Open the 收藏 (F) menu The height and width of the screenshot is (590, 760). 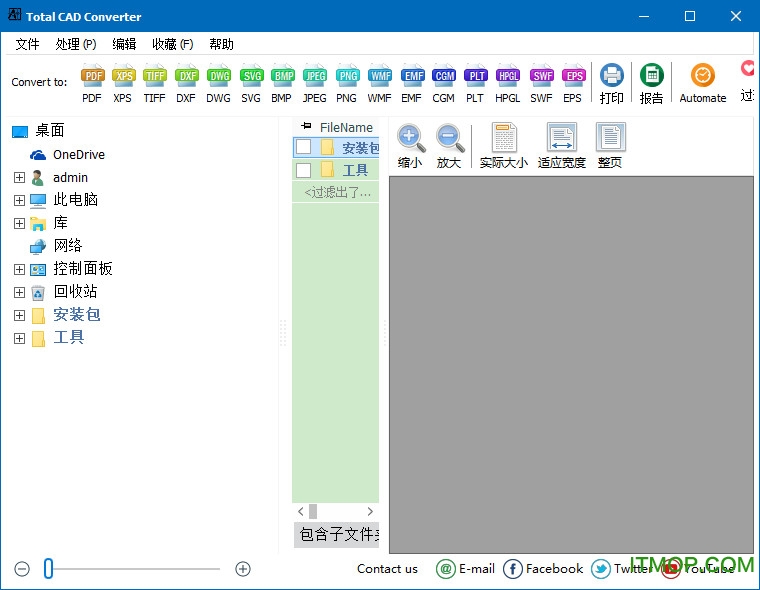(173, 44)
